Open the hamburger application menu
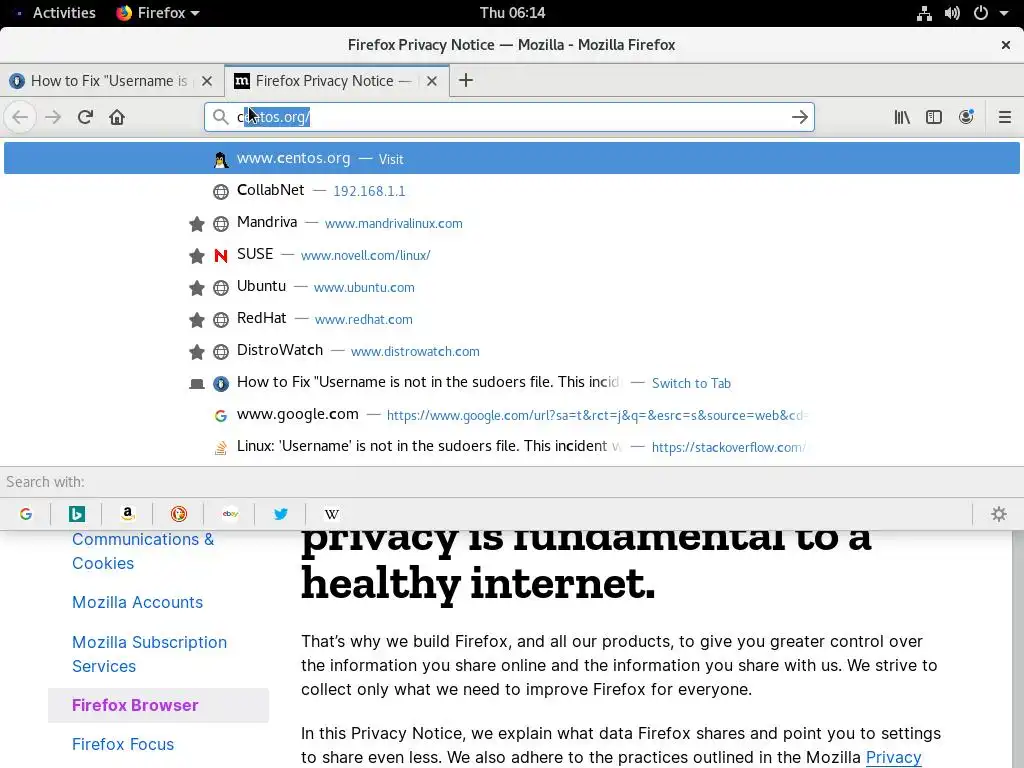Image resolution: width=1024 pixels, height=768 pixels. pyautogui.click(x=1004, y=118)
